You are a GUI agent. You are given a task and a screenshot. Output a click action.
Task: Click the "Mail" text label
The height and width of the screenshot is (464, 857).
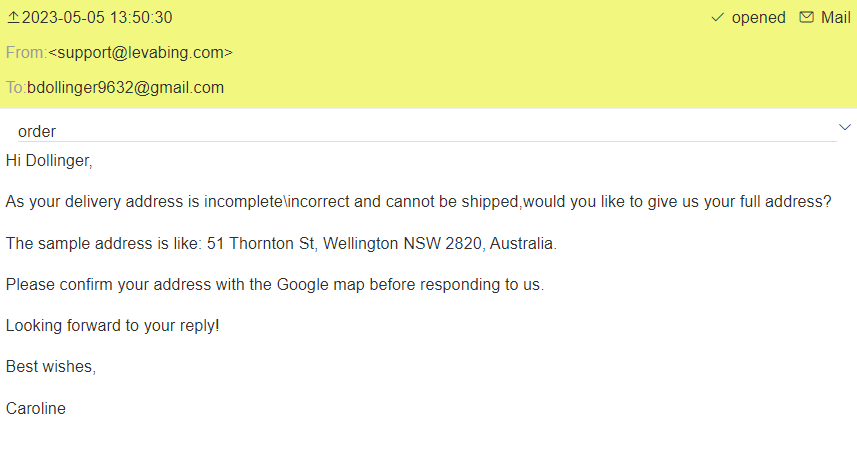836,18
